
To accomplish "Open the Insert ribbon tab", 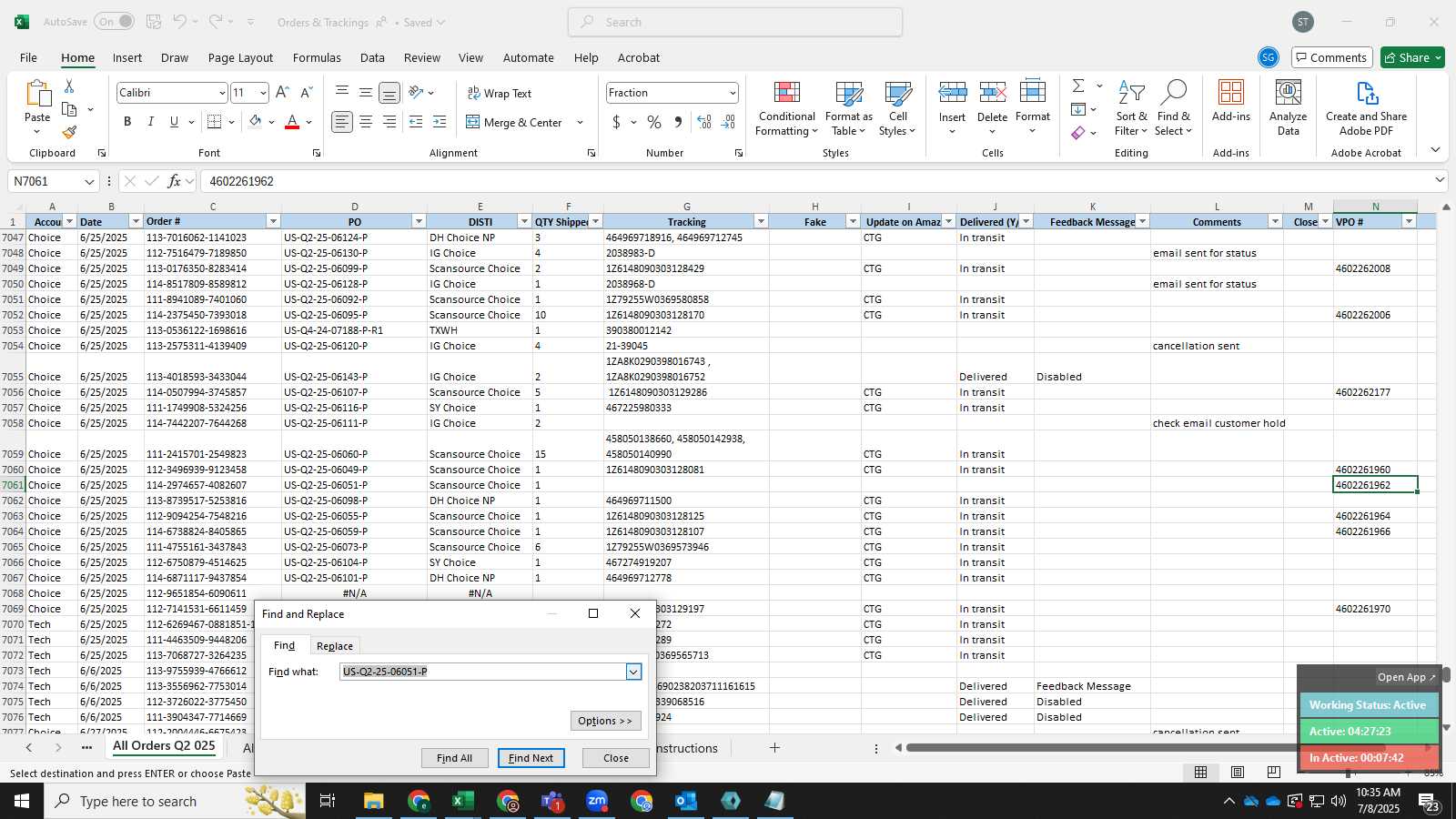I will click(127, 57).
